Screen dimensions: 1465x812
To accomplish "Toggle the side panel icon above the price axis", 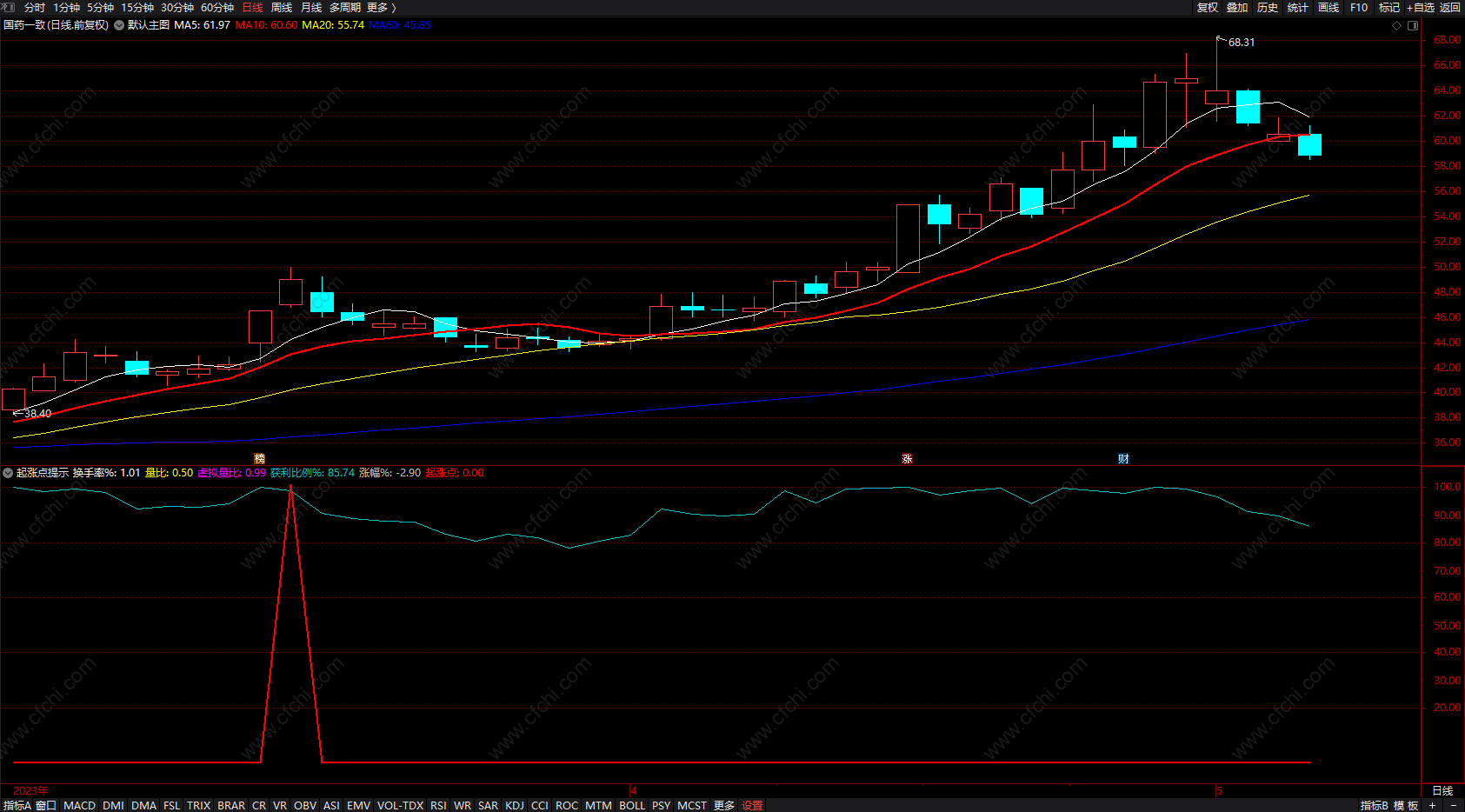I will (1413, 25).
